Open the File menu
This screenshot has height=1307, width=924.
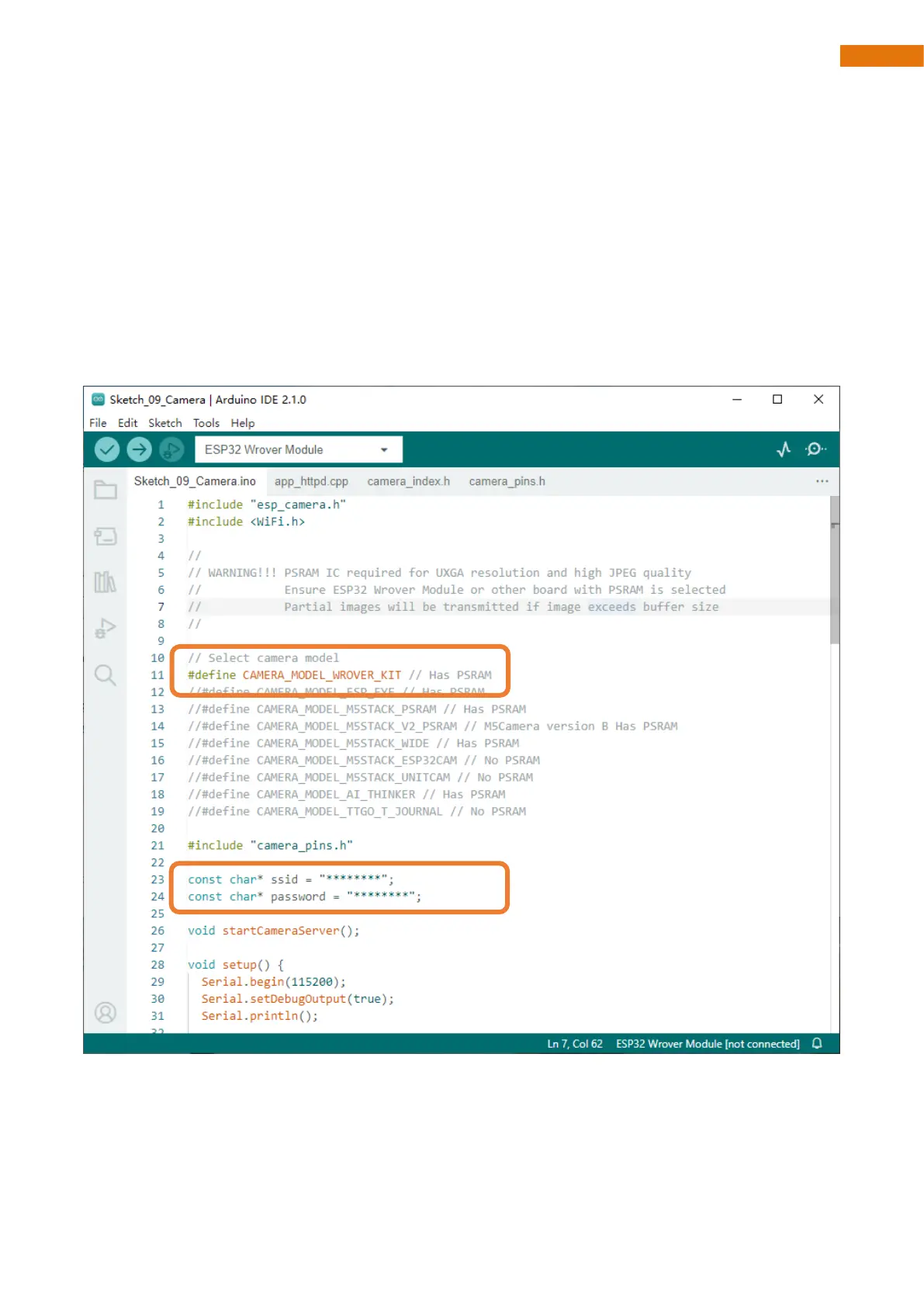point(98,423)
